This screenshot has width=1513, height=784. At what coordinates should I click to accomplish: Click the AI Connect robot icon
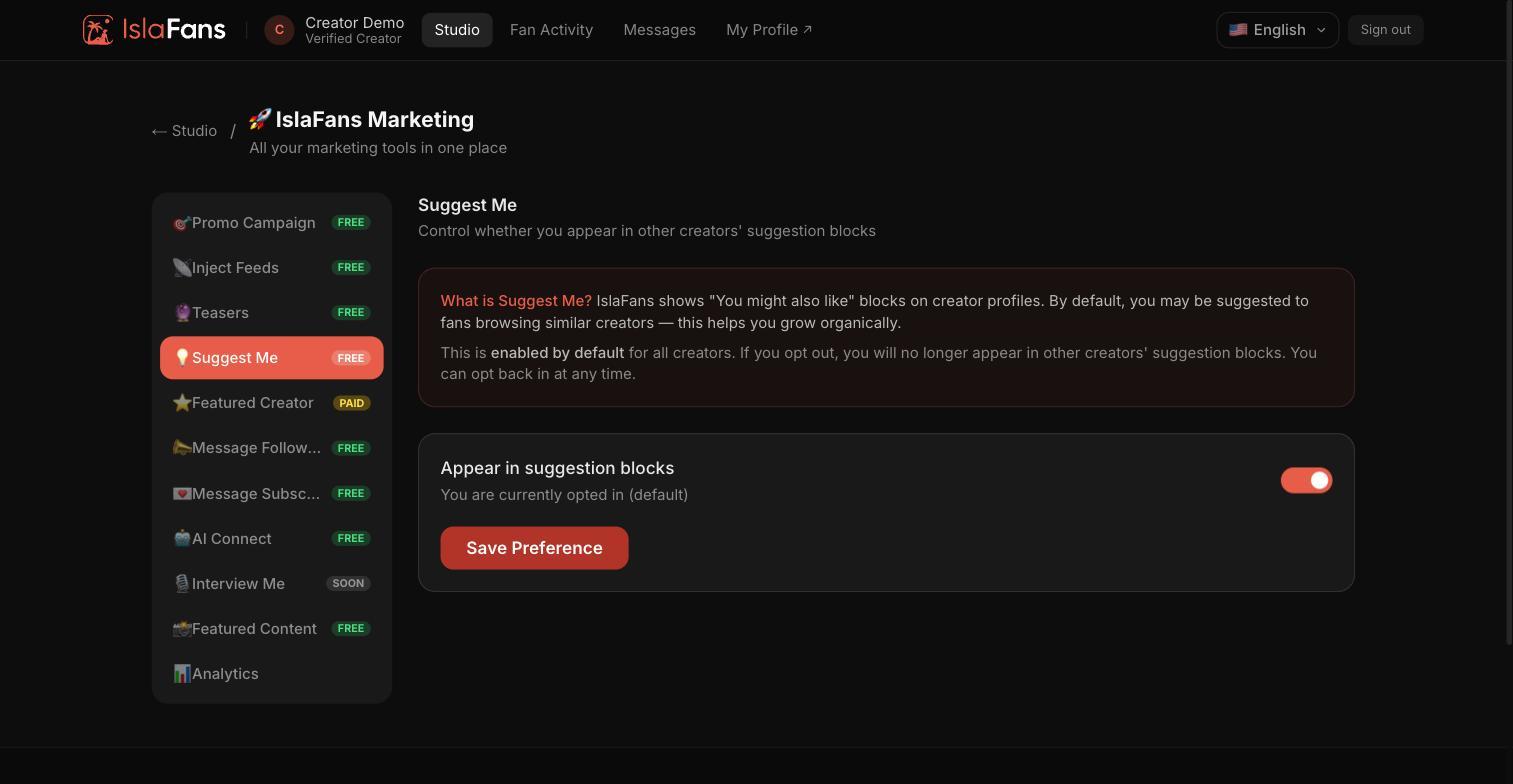coord(181,539)
